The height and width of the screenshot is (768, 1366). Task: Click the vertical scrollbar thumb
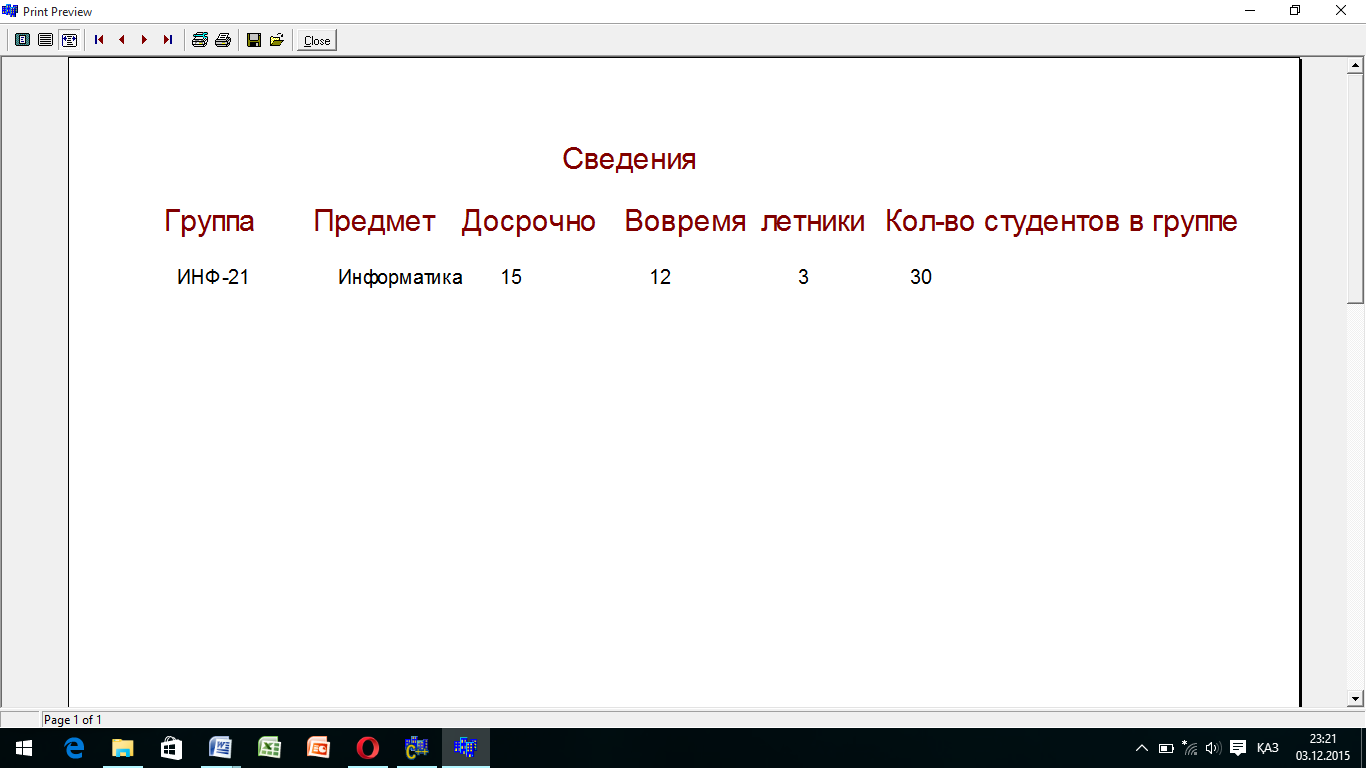pyautogui.click(x=1356, y=189)
